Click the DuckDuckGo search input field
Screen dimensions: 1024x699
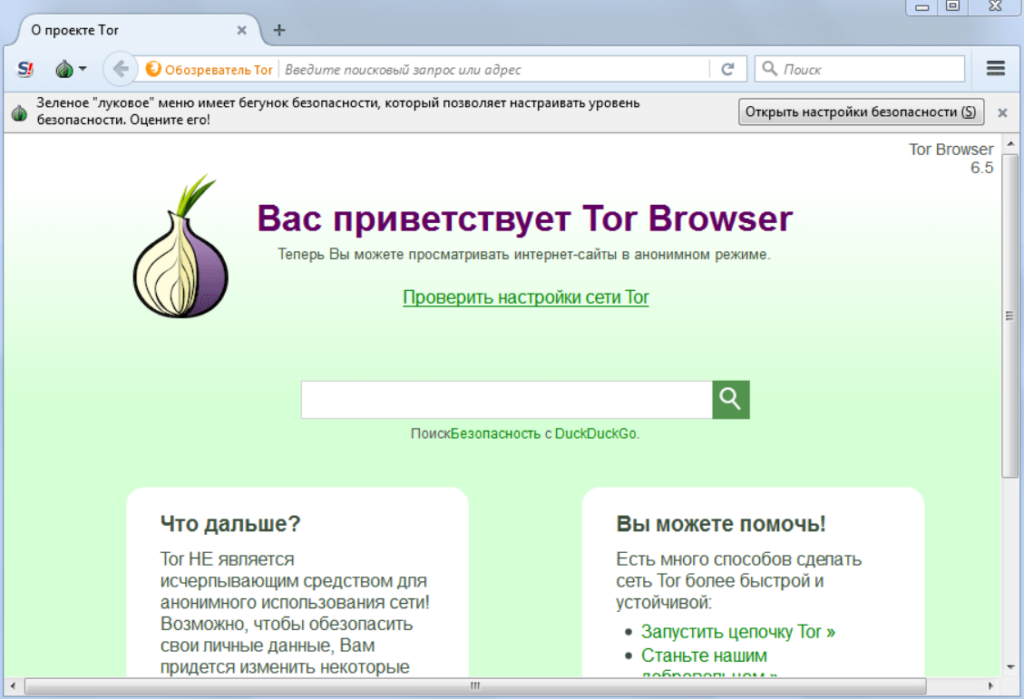tap(505, 398)
